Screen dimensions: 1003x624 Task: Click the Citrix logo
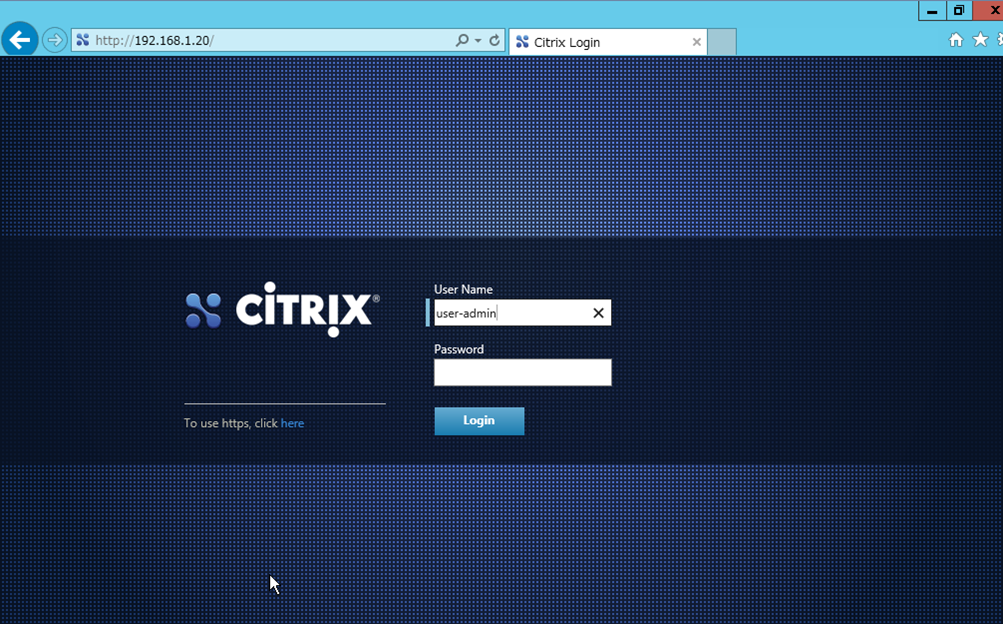282,309
